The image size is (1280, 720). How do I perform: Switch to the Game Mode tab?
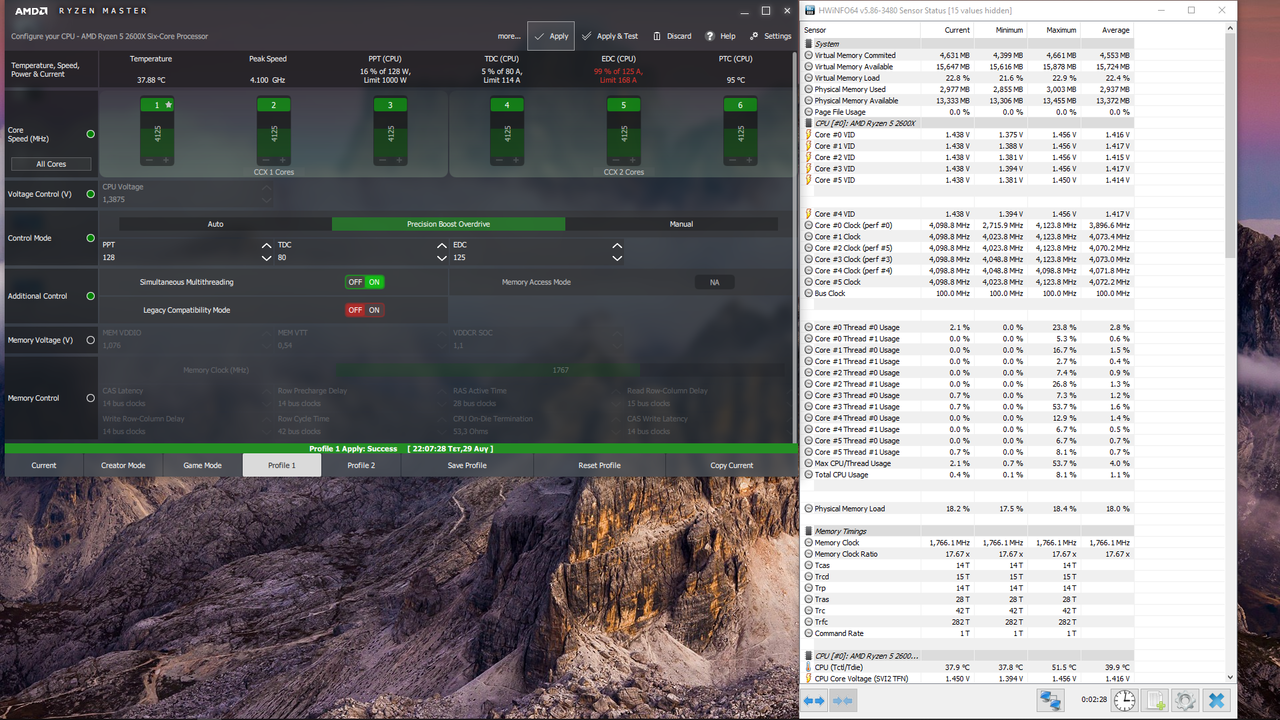pos(202,465)
